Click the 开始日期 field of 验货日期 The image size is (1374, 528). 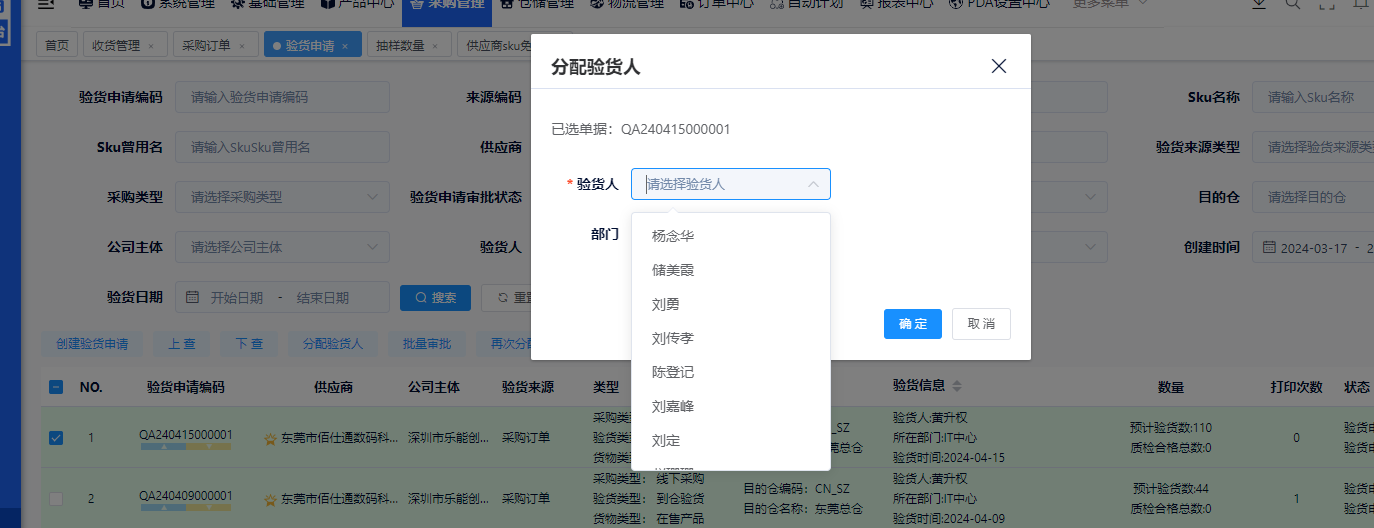236,298
